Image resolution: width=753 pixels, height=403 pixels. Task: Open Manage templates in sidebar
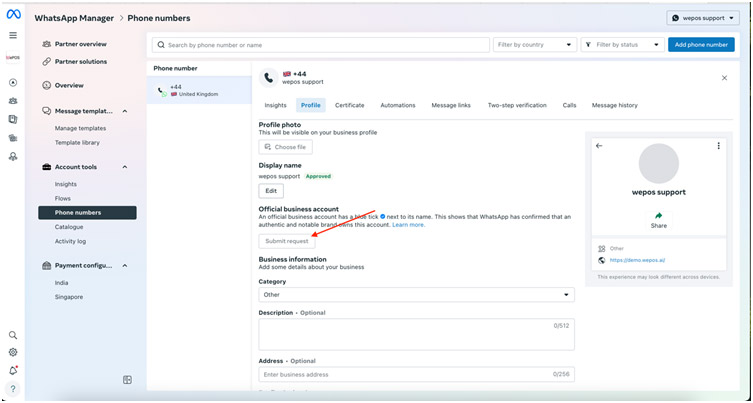click(x=80, y=128)
